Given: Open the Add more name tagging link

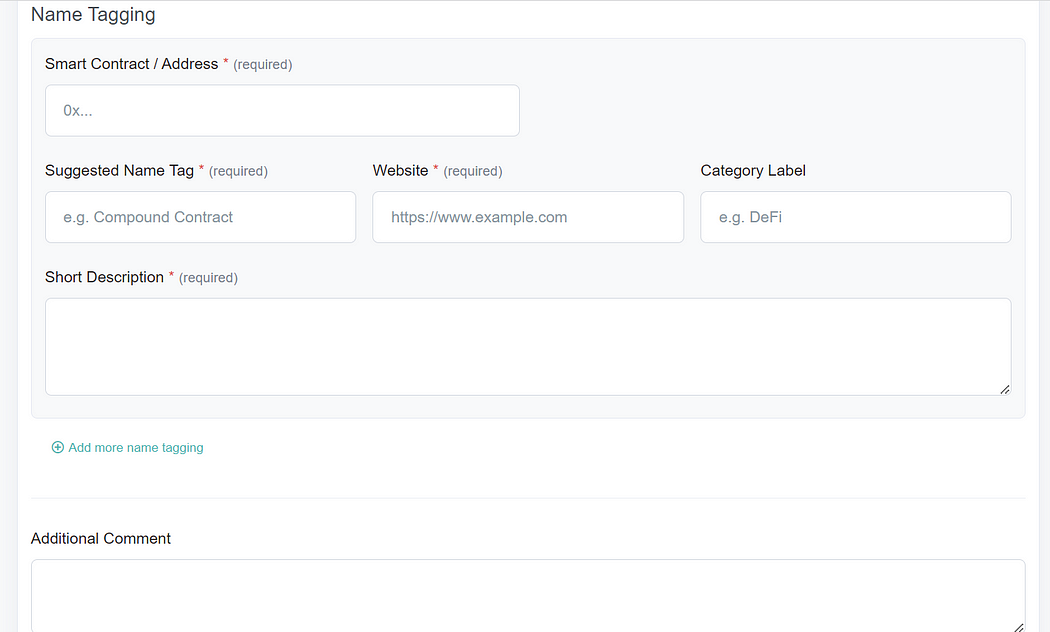Looking at the screenshot, I should tap(135, 448).
